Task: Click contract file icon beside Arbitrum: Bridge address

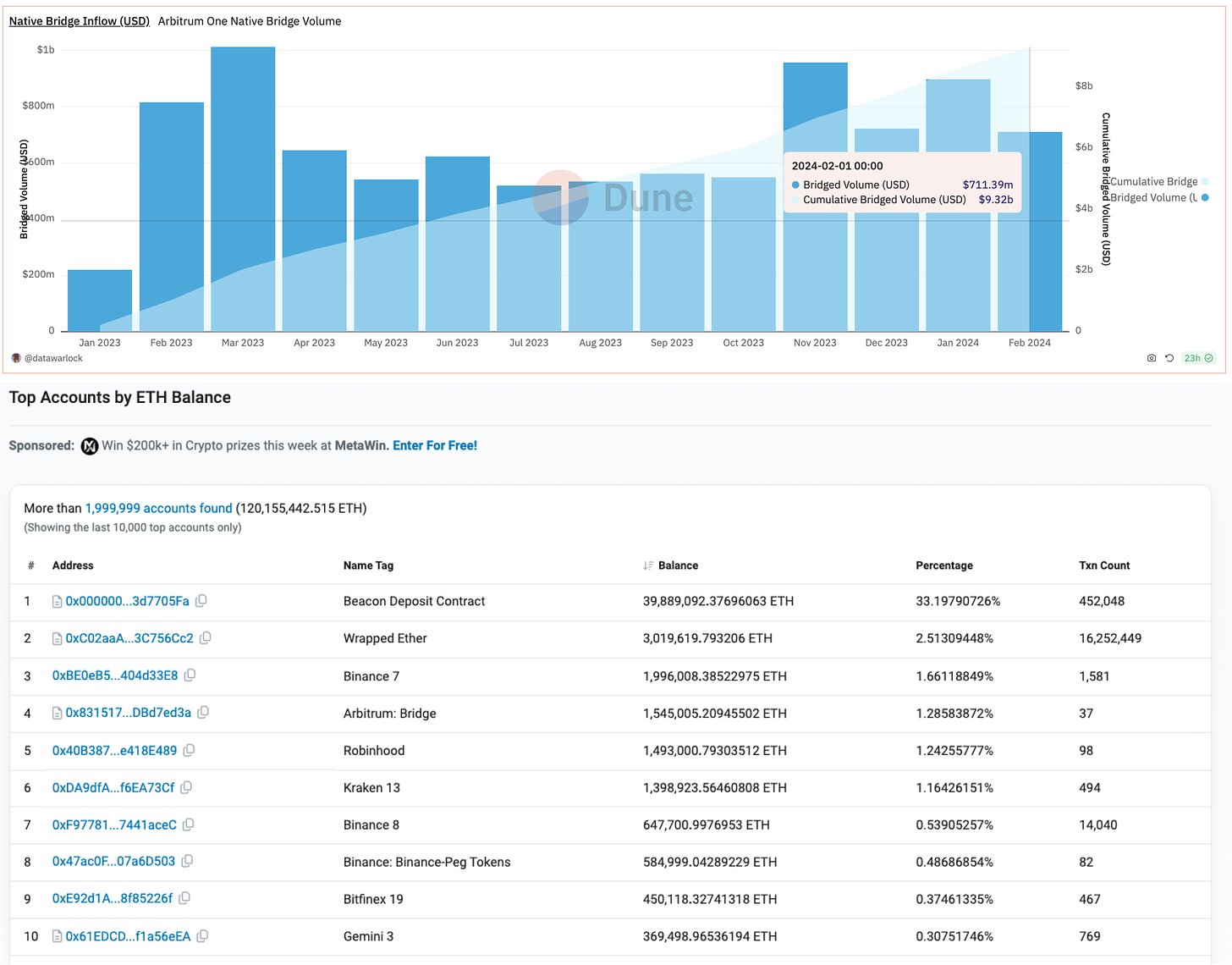Action: (x=58, y=714)
